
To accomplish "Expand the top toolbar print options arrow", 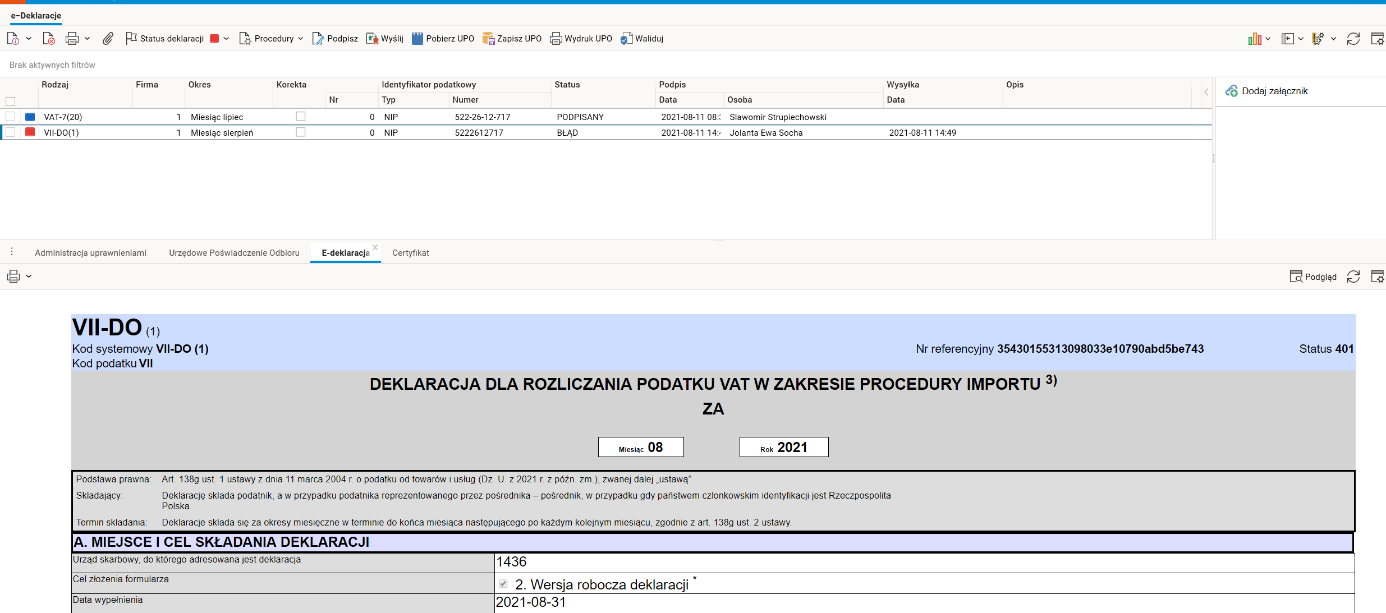I will (x=87, y=38).
